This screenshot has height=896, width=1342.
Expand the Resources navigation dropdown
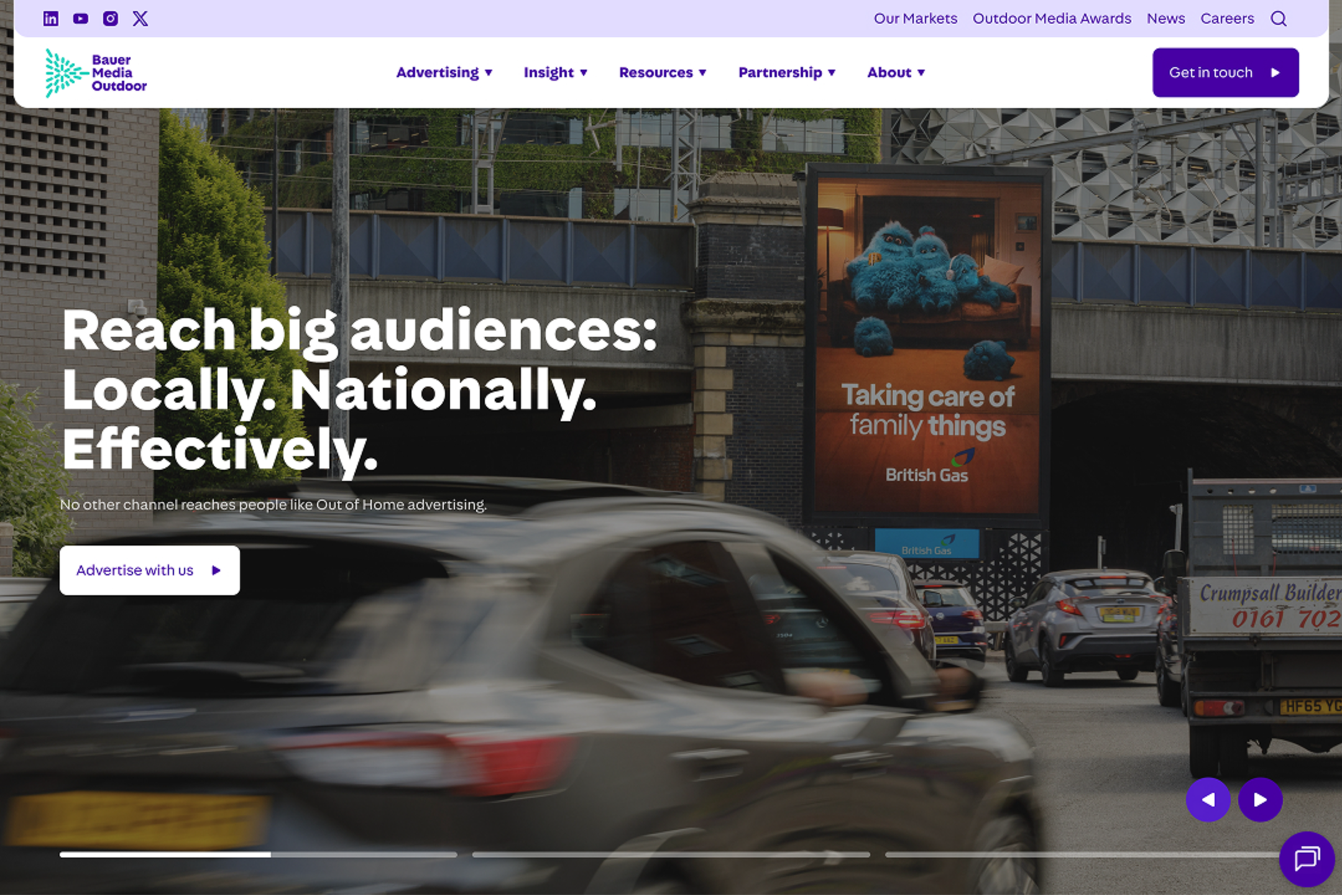pyautogui.click(x=662, y=72)
